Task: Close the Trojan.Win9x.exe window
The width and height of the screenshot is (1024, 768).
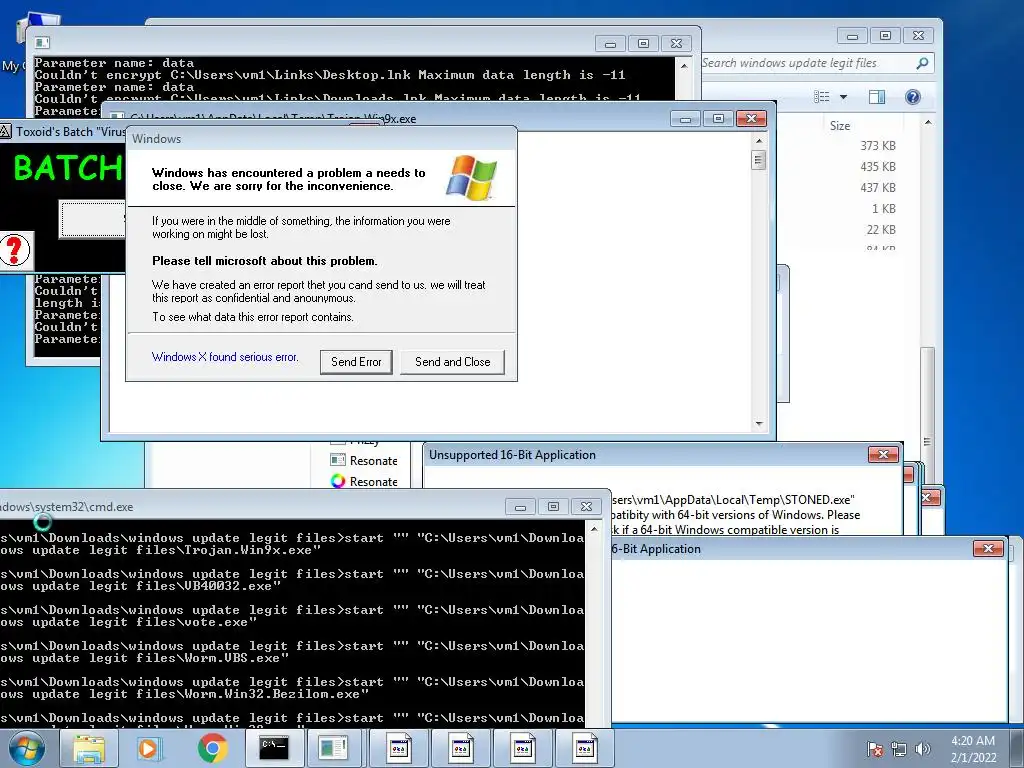Action: point(751,118)
